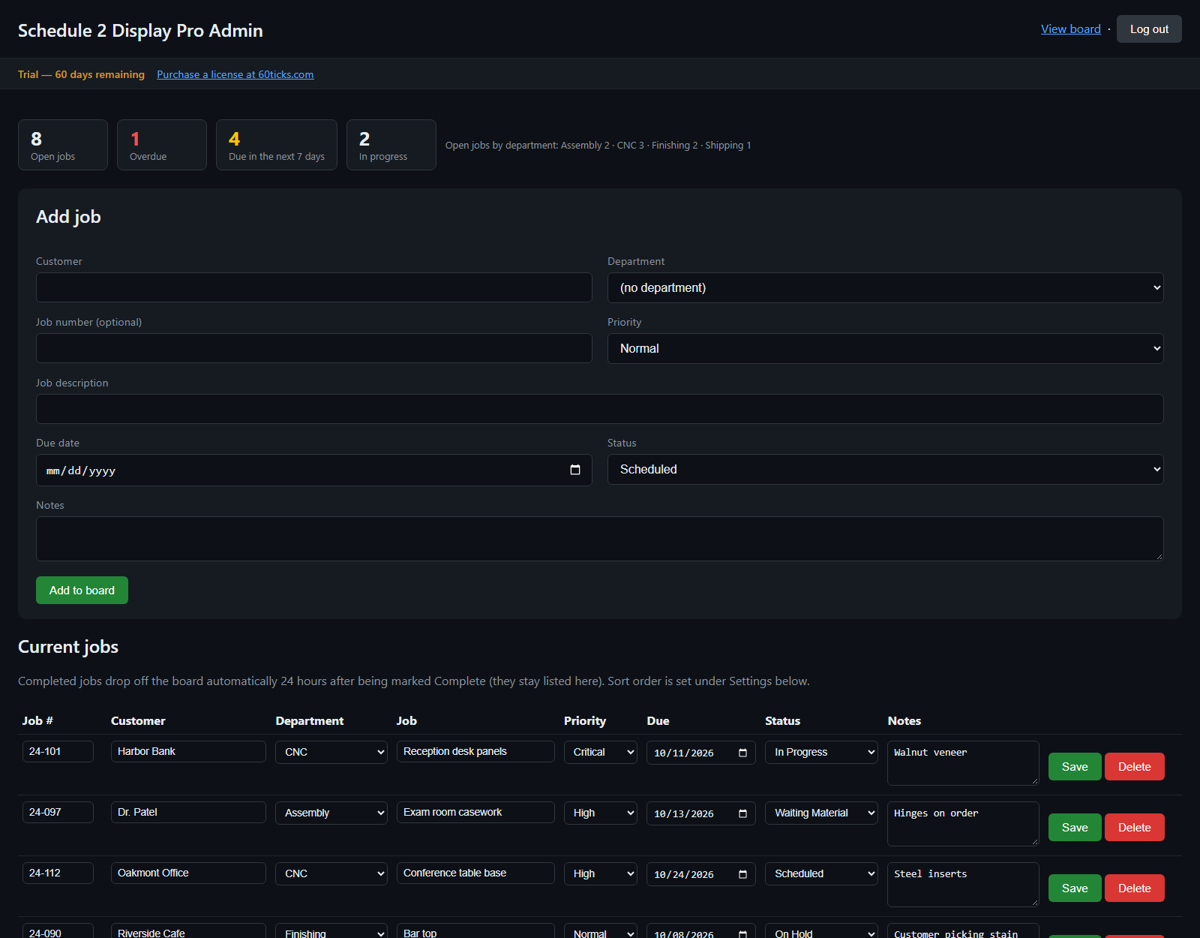
Task: Focus the Job number (optional) field
Action: (314, 349)
